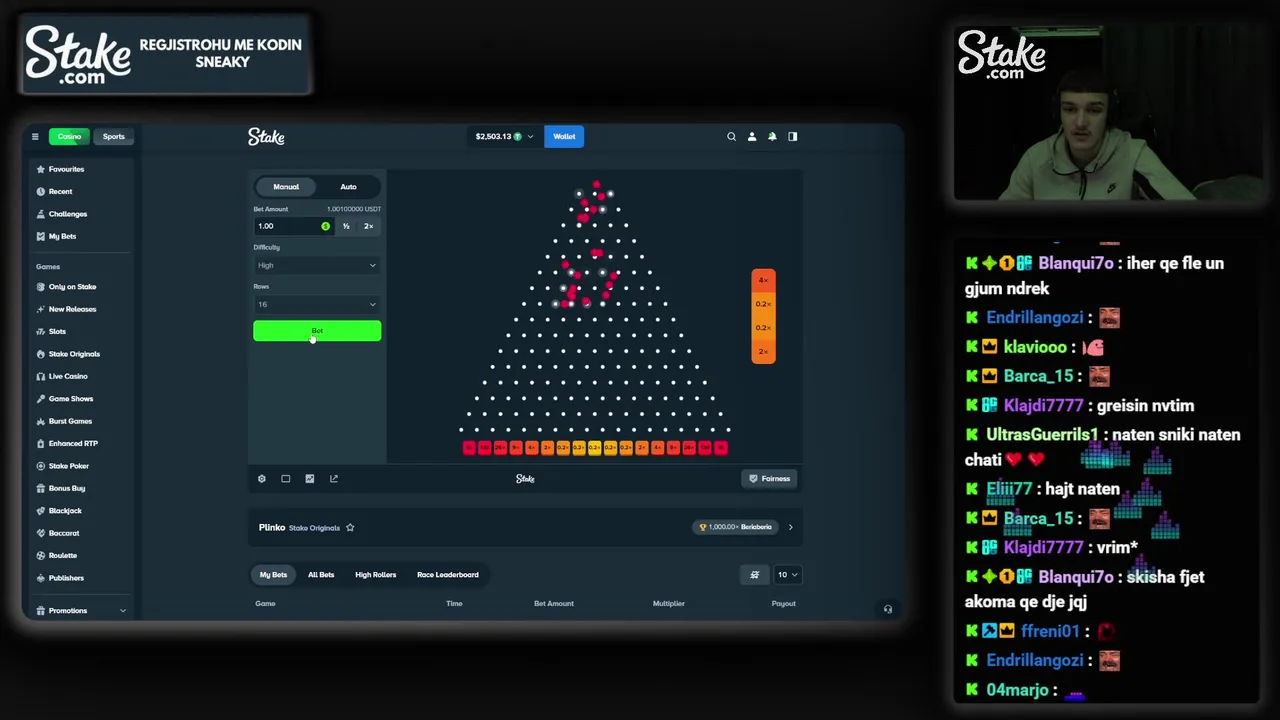Open the notifications bell icon
The width and height of the screenshot is (1280, 720).
click(772, 137)
